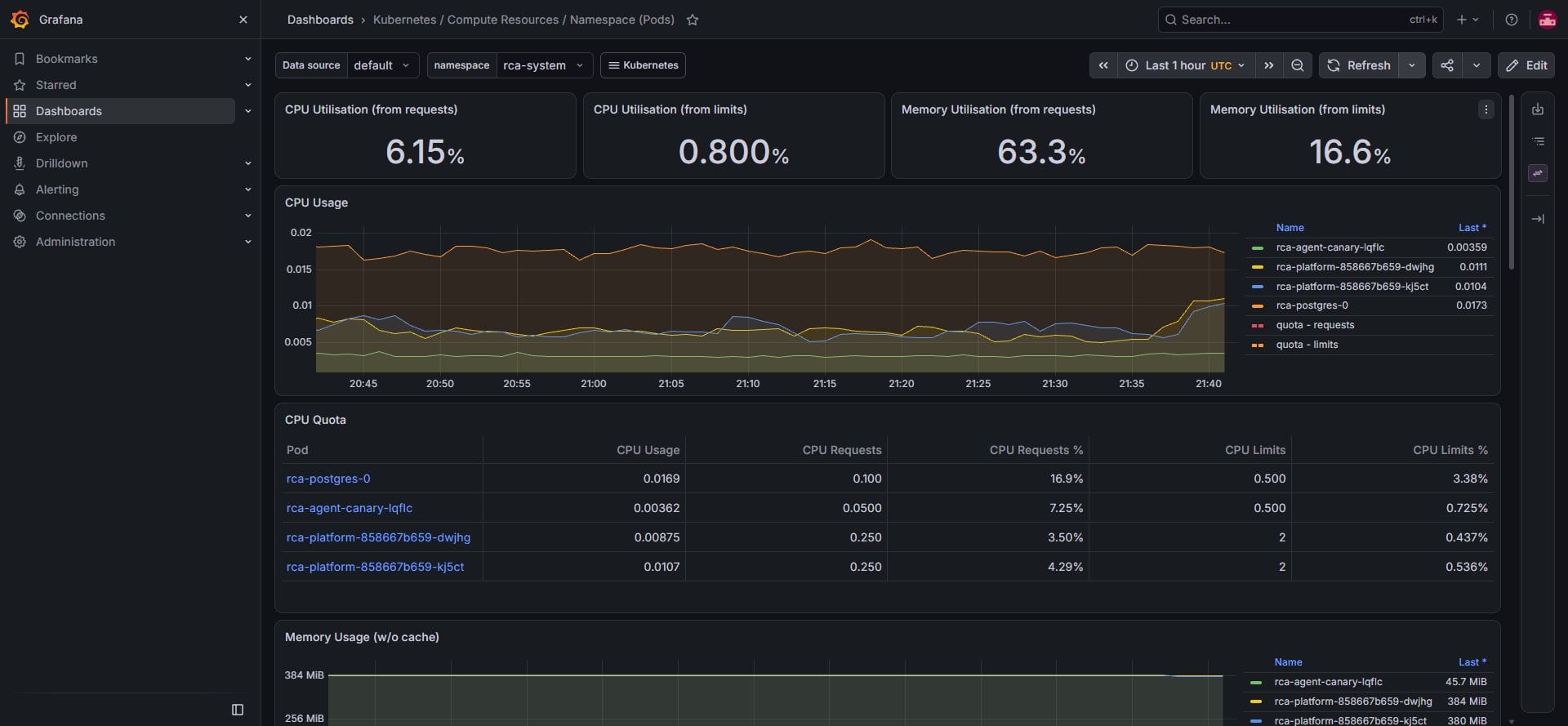Click the Refresh button
1568x726 pixels.
pyautogui.click(x=1359, y=65)
